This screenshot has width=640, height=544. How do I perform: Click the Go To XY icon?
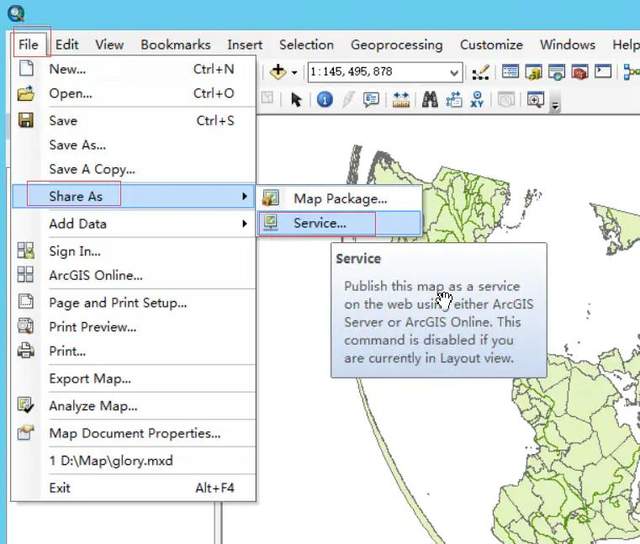point(477,100)
